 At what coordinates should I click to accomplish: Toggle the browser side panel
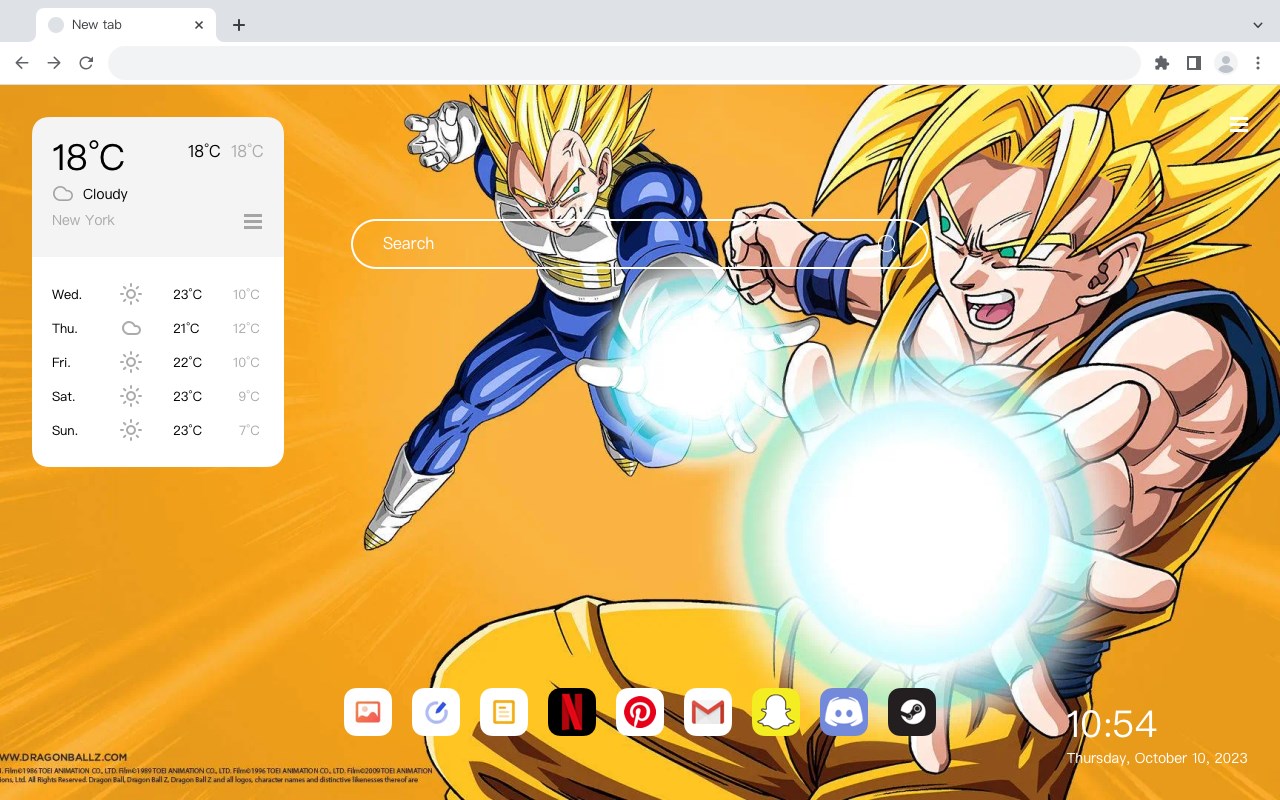[x=1193, y=63]
